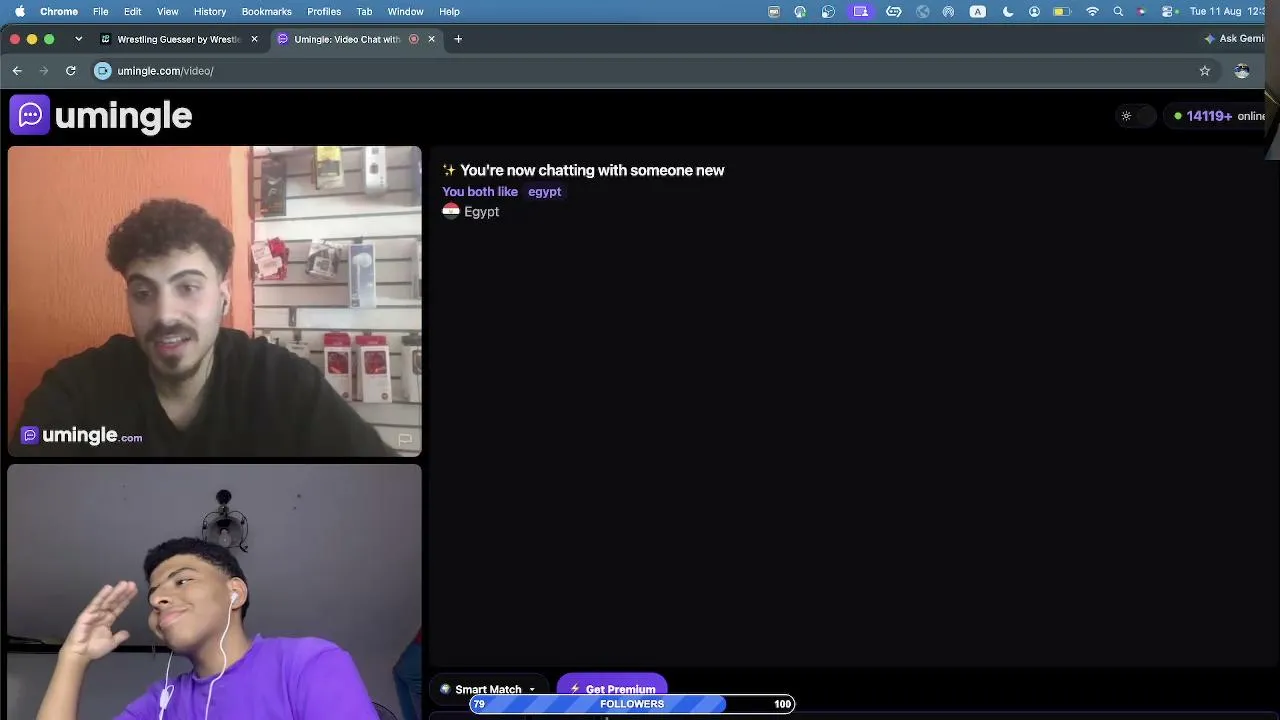Open the Wi-Fi menu

coord(1092,11)
